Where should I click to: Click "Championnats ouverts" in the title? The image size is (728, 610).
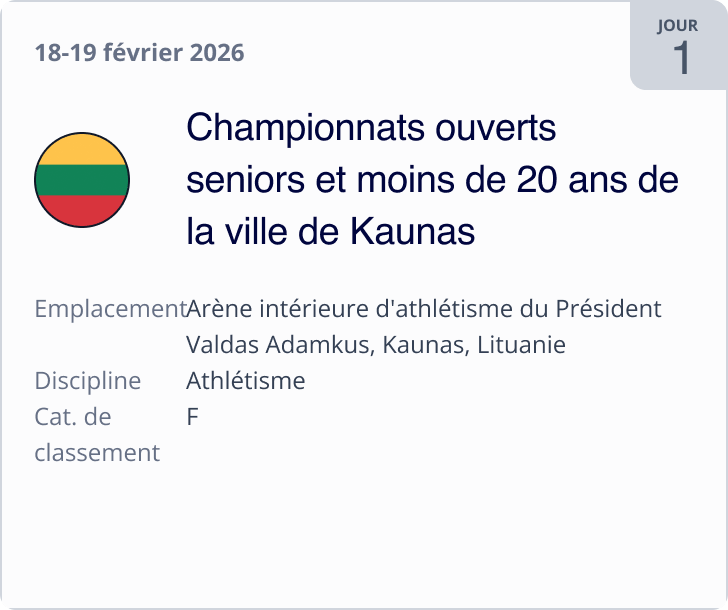tap(371, 129)
